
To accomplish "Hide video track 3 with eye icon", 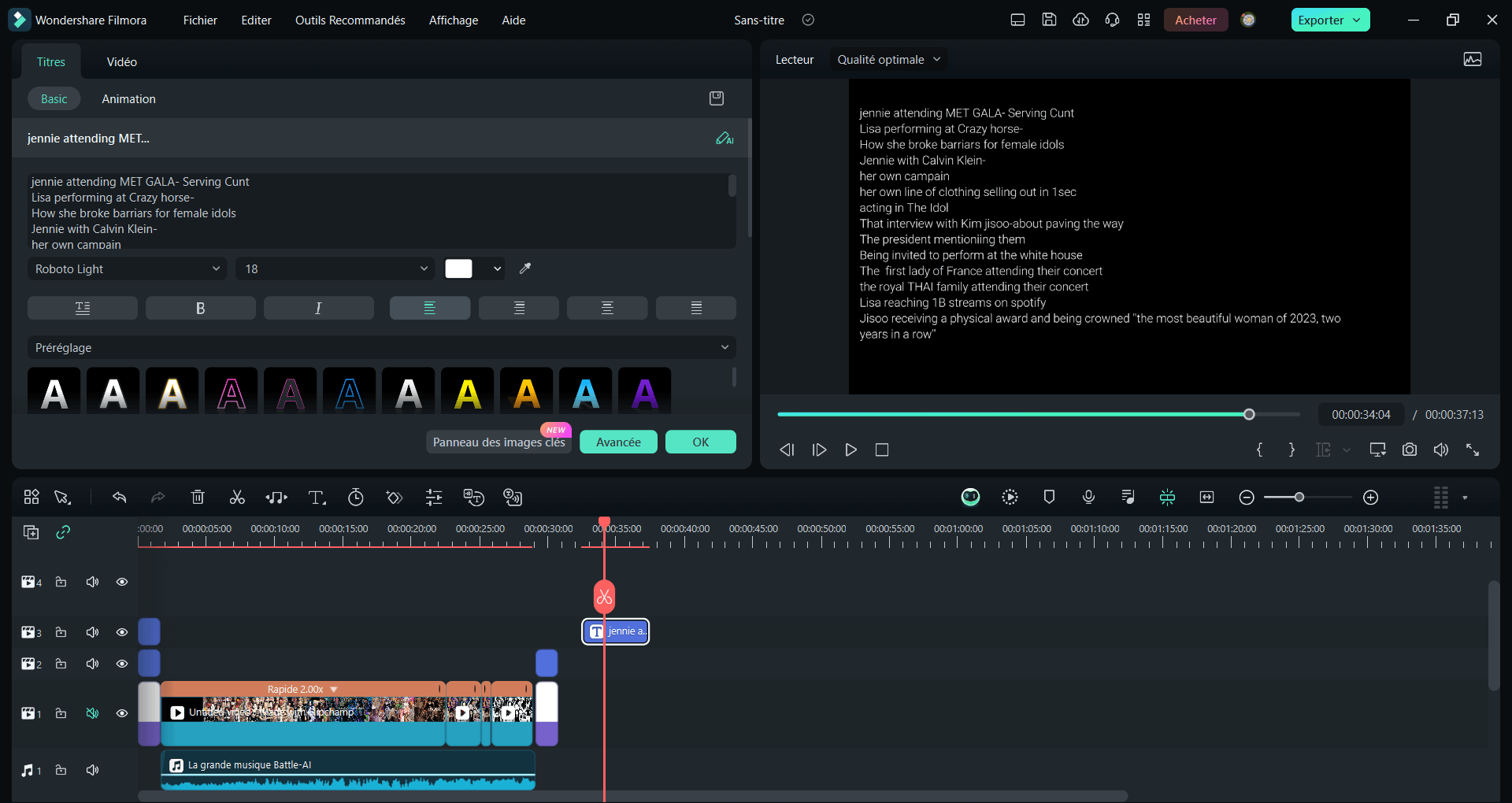I will coord(122,632).
